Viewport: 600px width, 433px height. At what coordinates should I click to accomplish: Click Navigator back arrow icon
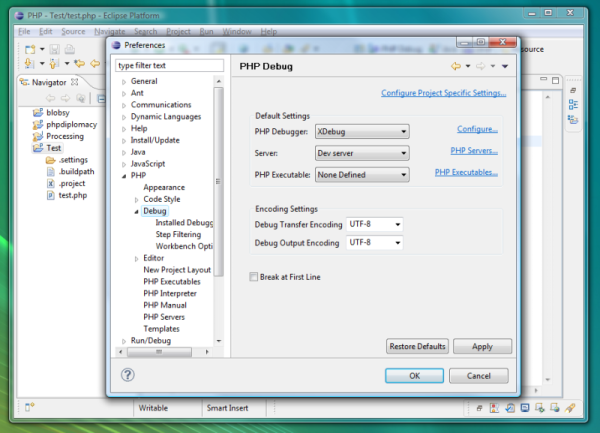point(51,98)
